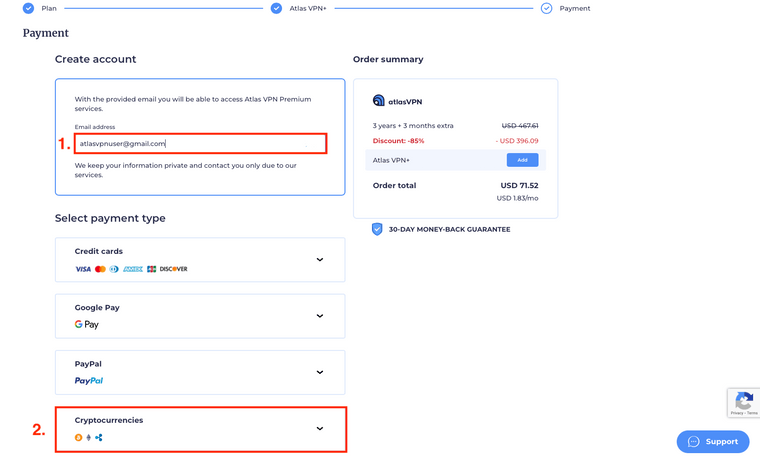Viewport: 760px width, 460px height.
Task: Click the Discover card logo
Action: pyautogui.click(x=174, y=269)
